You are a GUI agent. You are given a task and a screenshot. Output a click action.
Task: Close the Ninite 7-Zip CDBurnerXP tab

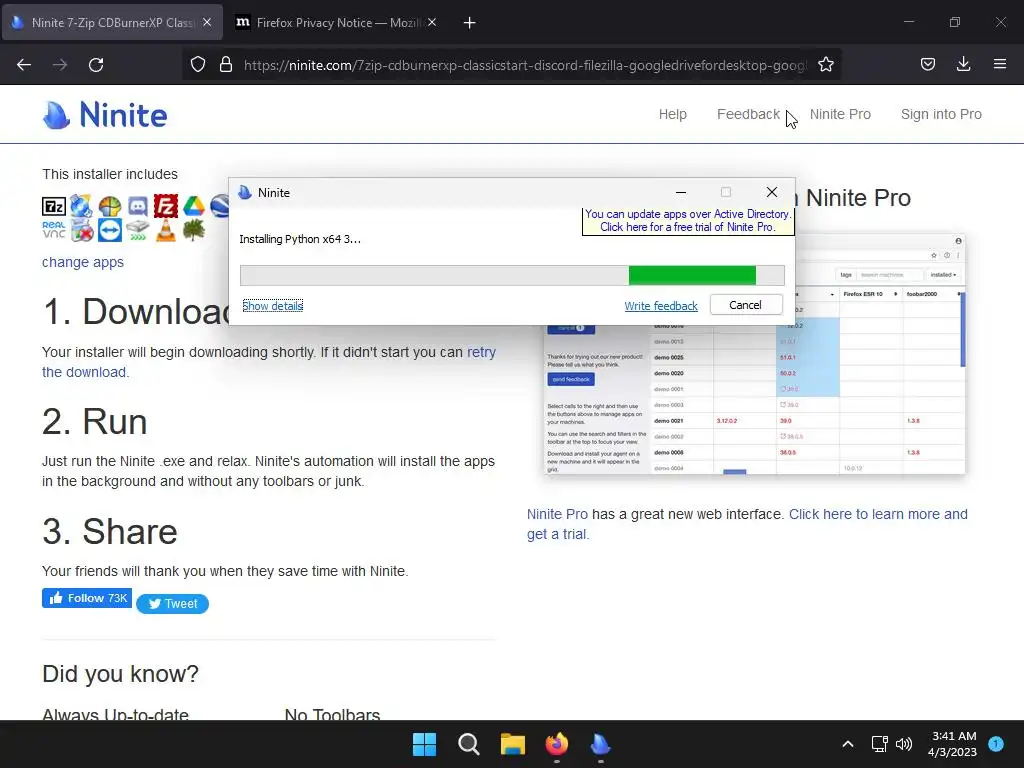pyautogui.click(x=207, y=22)
